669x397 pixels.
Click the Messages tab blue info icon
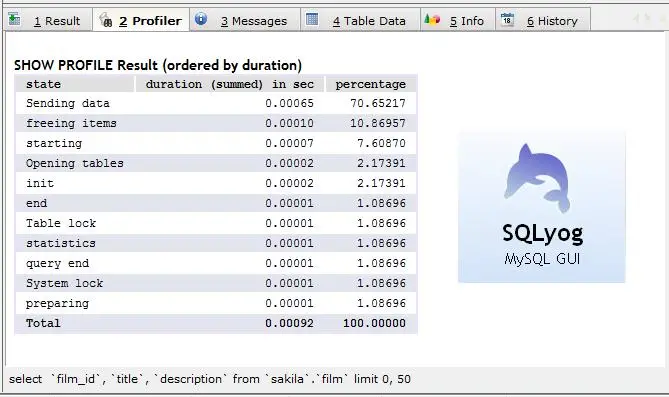click(x=201, y=19)
